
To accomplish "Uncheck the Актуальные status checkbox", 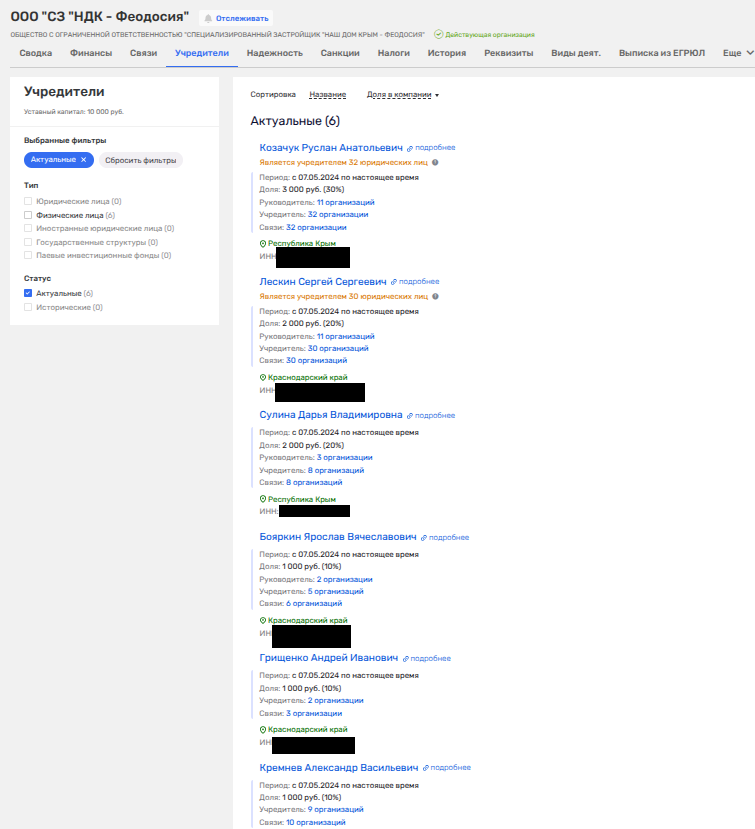I will tap(28, 293).
